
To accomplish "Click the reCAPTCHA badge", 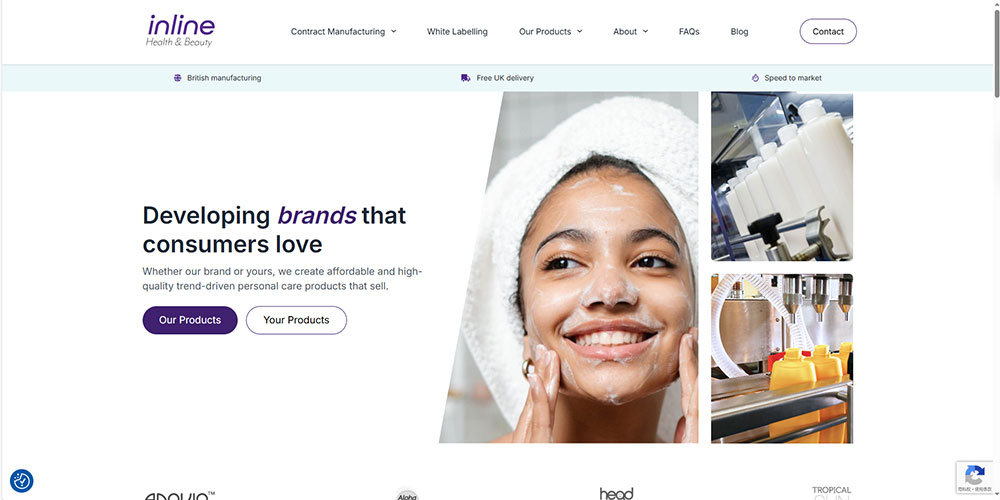I will coord(974,477).
